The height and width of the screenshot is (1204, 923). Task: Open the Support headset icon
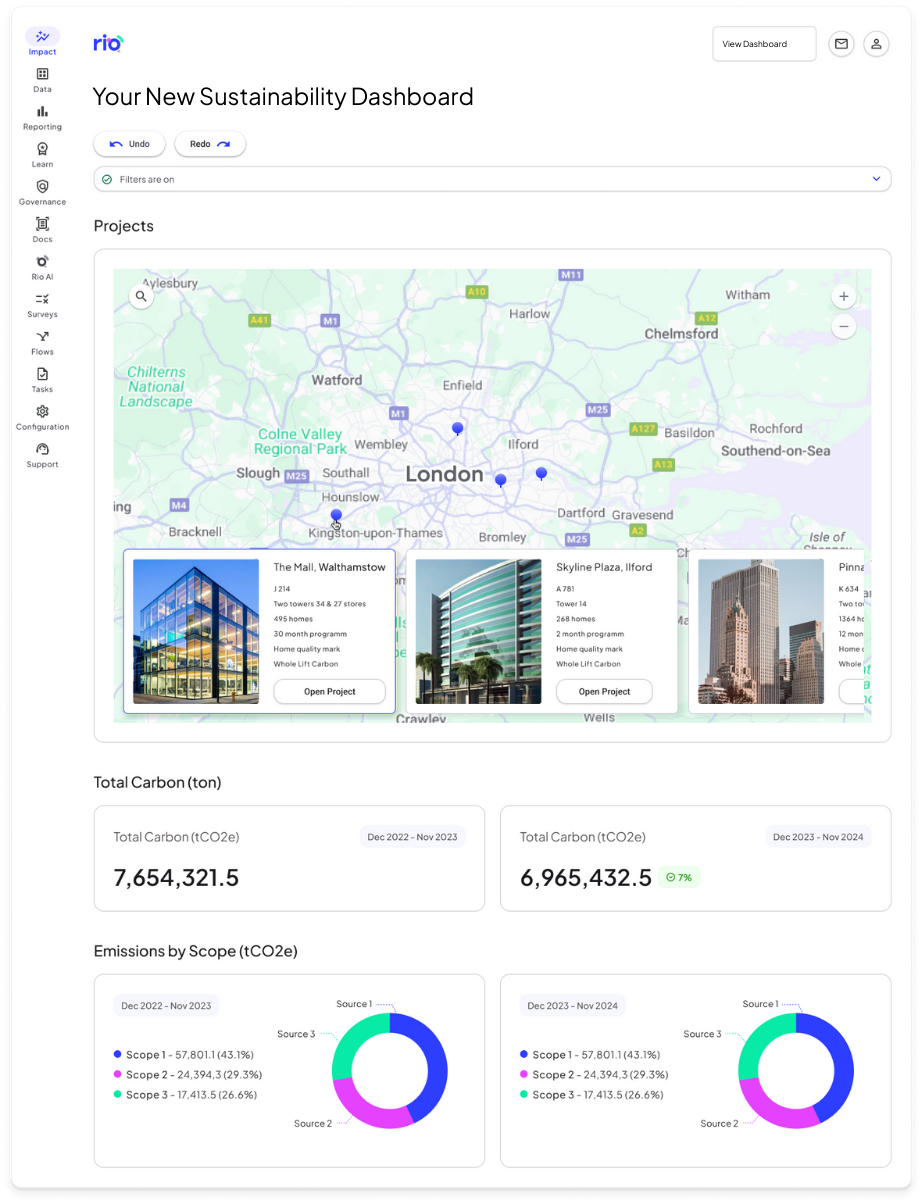coord(42,449)
